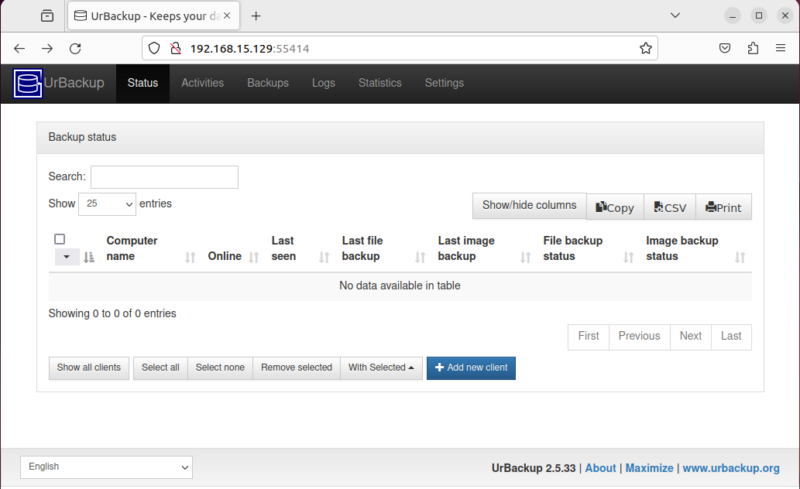Open the Backups tab

point(268,83)
